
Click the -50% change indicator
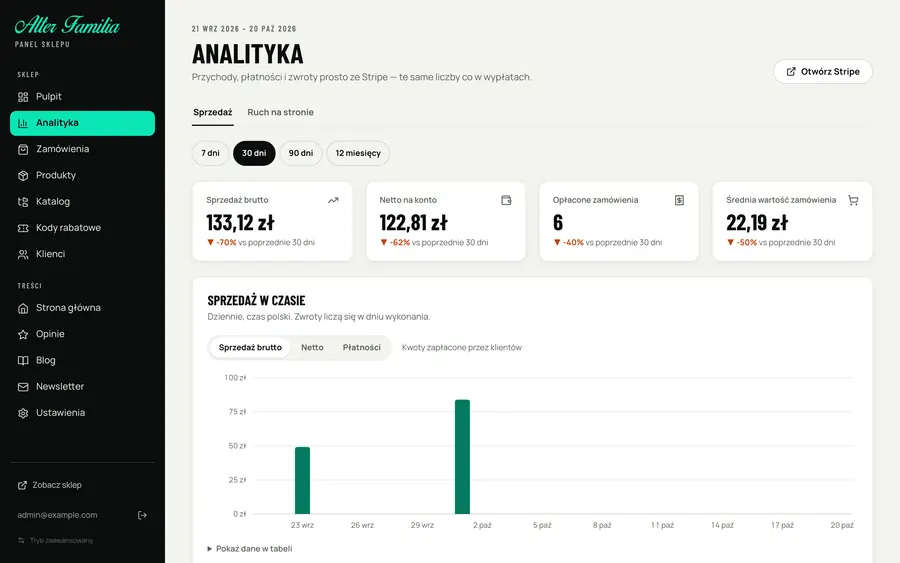click(x=742, y=243)
